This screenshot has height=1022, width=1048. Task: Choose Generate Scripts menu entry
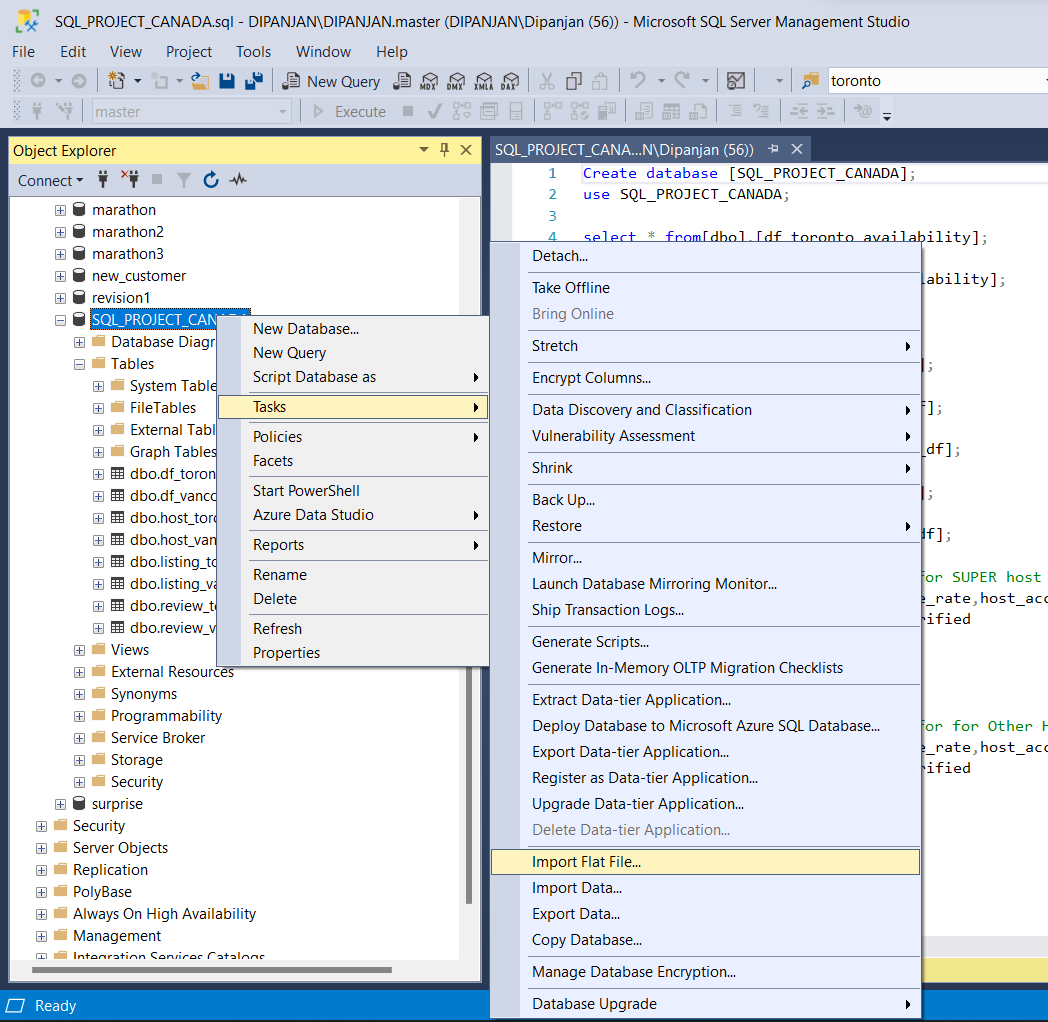click(705, 642)
